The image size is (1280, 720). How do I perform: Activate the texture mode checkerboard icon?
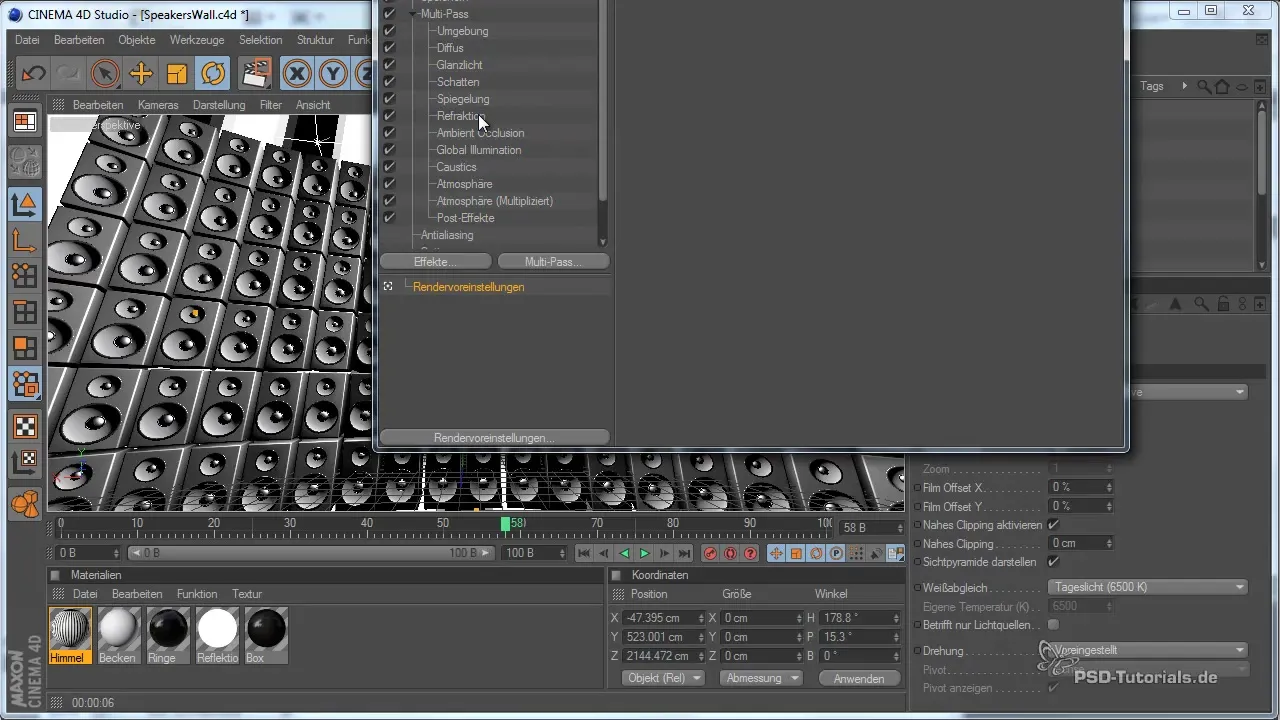(x=25, y=426)
